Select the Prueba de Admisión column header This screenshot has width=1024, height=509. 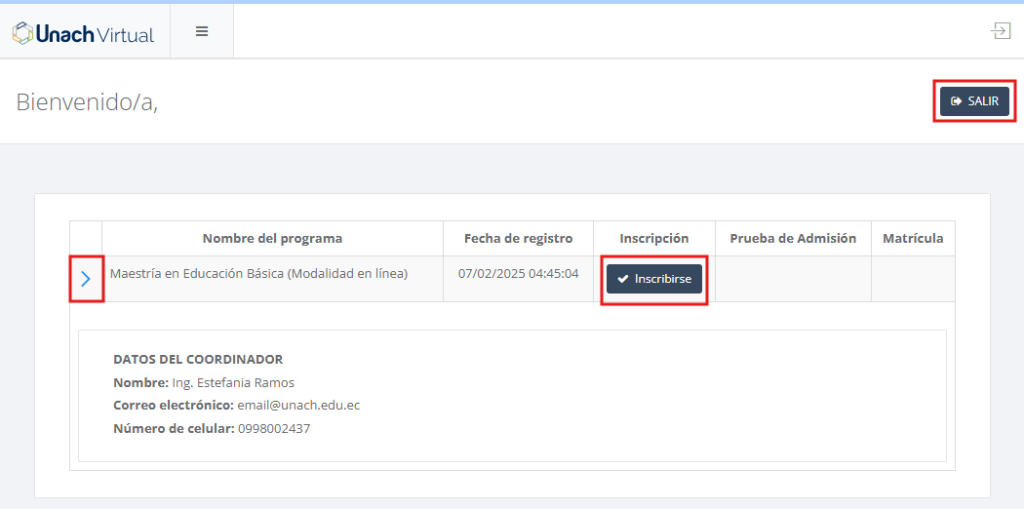[793, 238]
